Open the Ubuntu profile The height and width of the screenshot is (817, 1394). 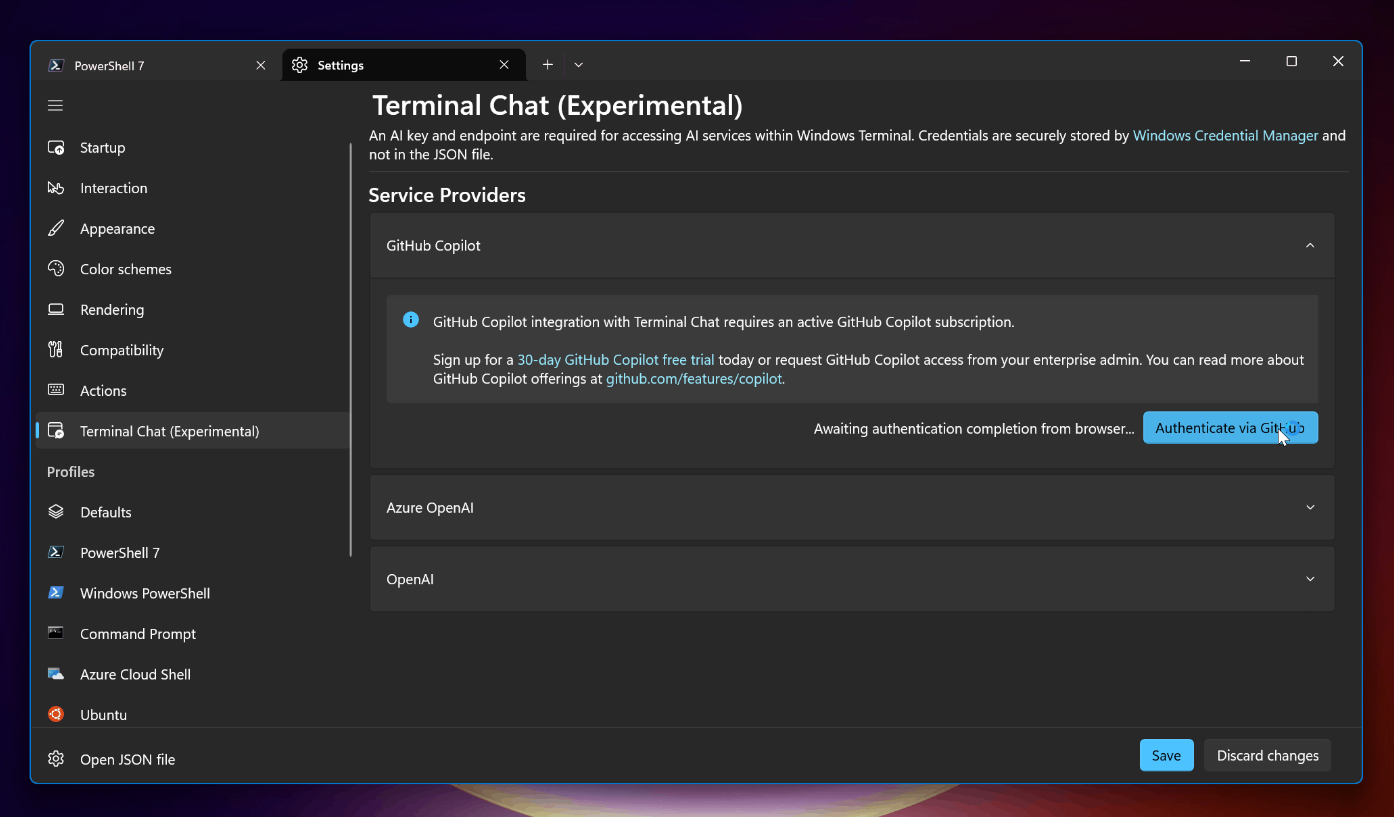[103, 714]
